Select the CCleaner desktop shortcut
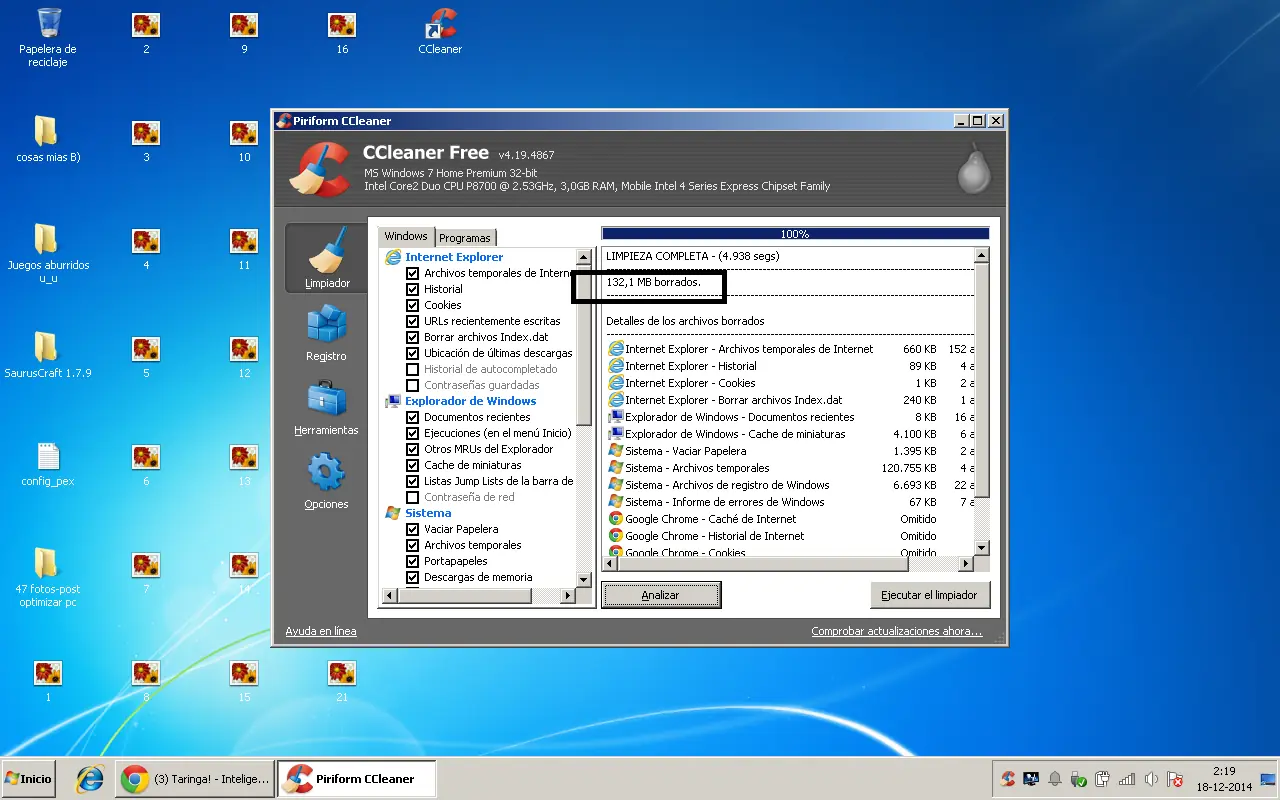1280x800 pixels. click(x=440, y=31)
